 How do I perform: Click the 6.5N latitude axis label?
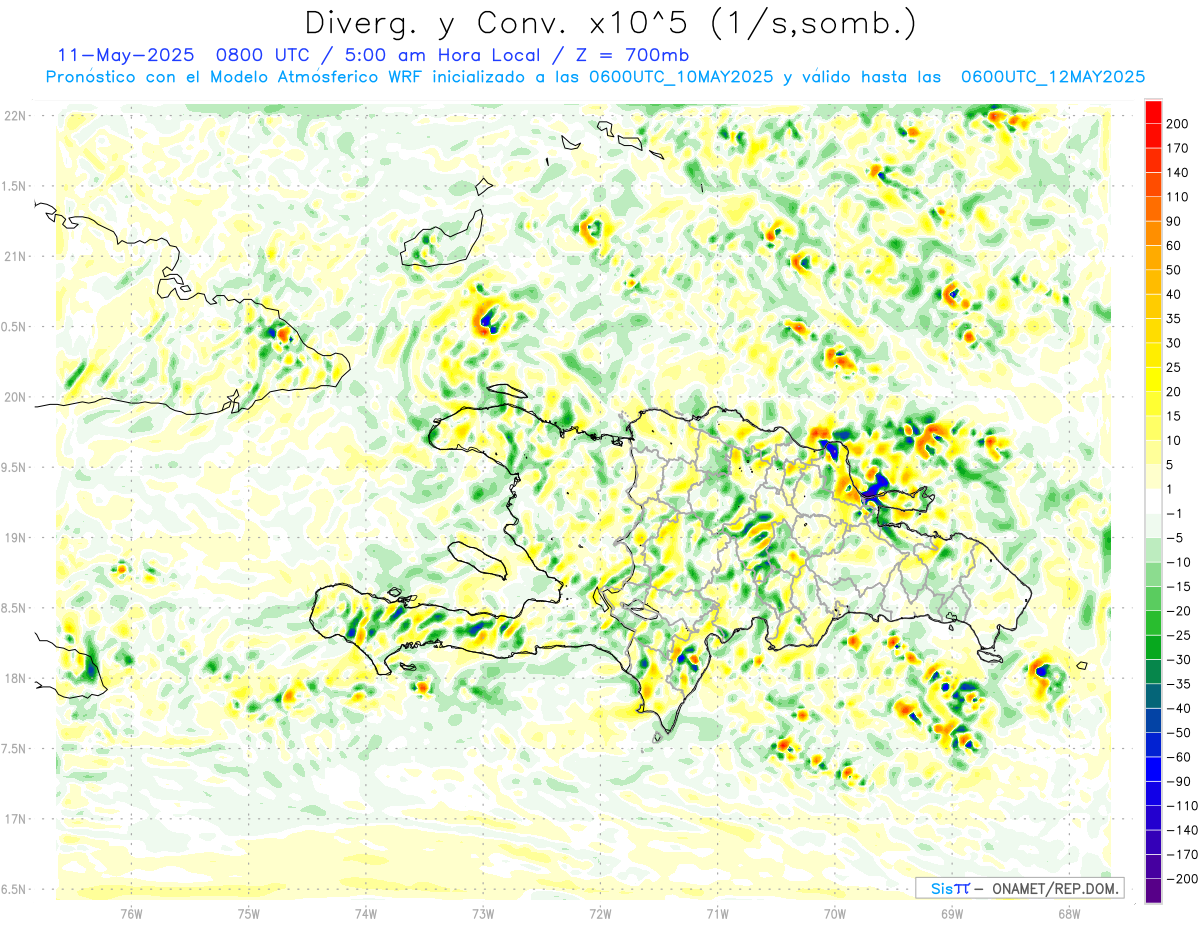15,890
